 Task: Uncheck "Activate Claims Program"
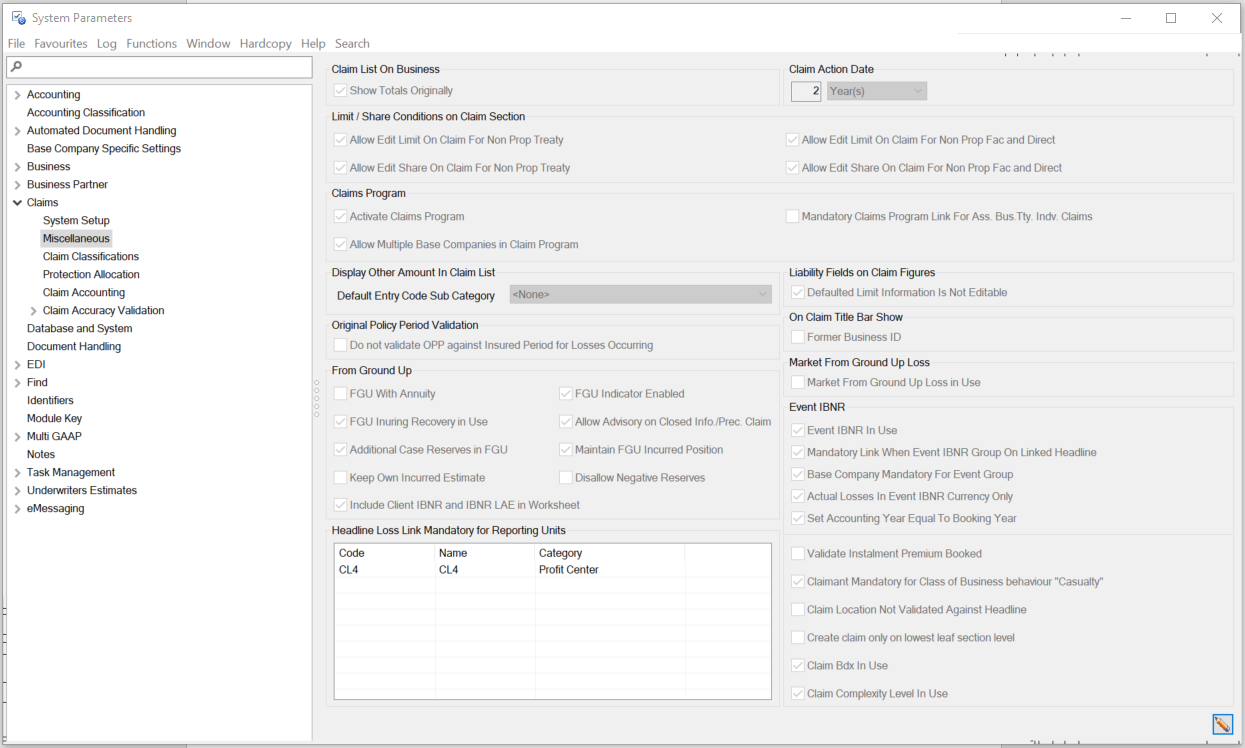(340, 216)
